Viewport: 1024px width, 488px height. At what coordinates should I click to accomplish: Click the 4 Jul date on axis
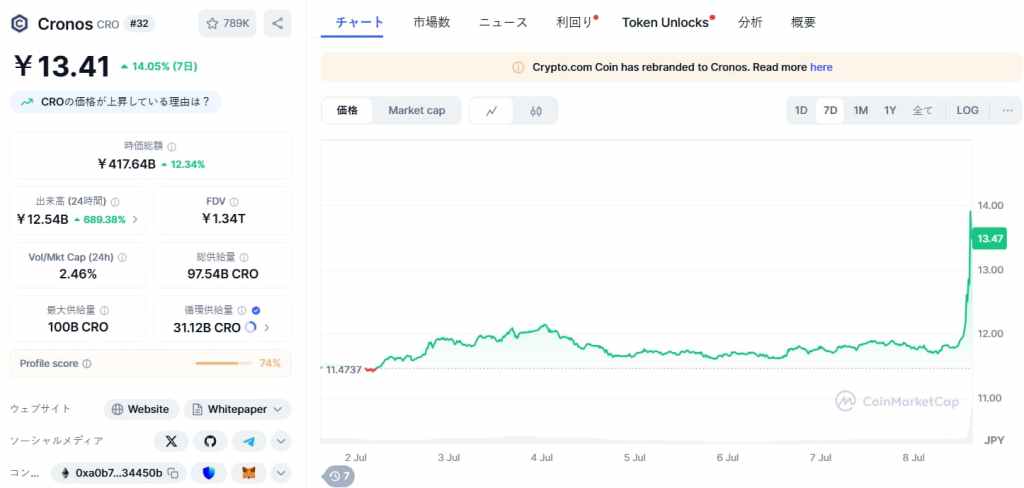[x=541, y=458]
